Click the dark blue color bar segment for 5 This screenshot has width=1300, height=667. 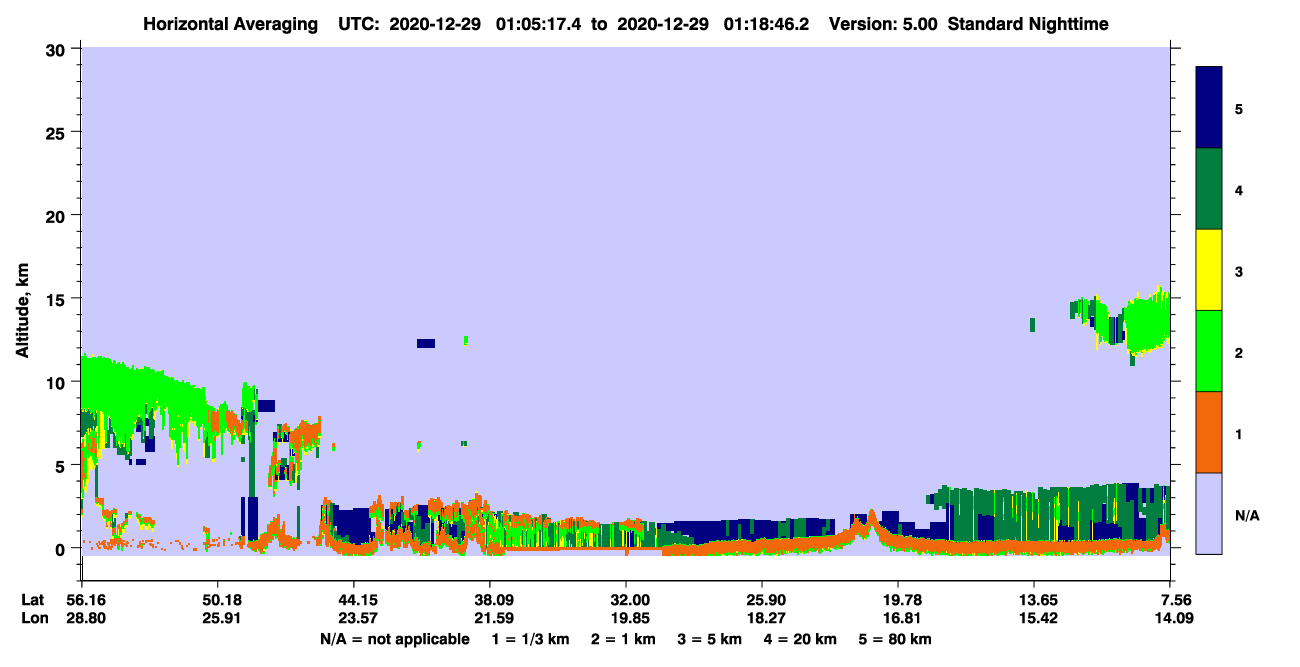coord(1209,108)
